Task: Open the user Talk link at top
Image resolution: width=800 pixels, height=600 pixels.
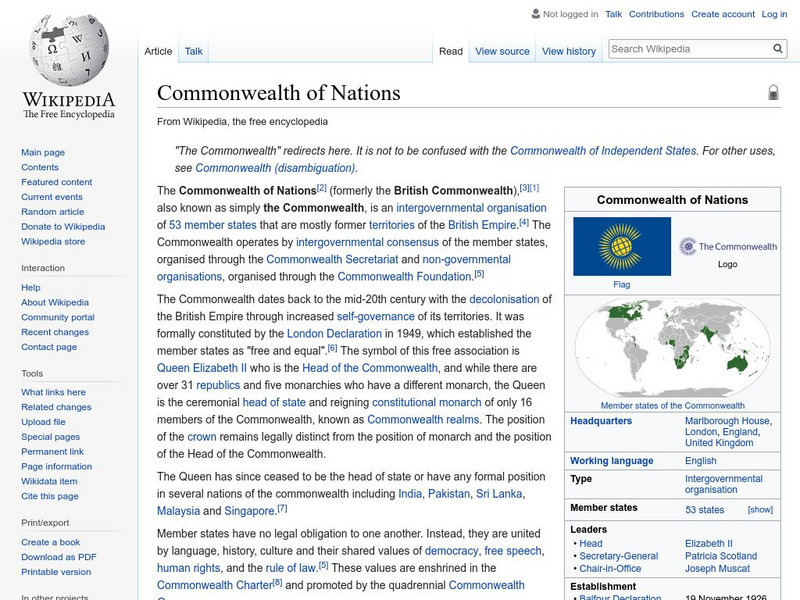Action: coord(613,14)
